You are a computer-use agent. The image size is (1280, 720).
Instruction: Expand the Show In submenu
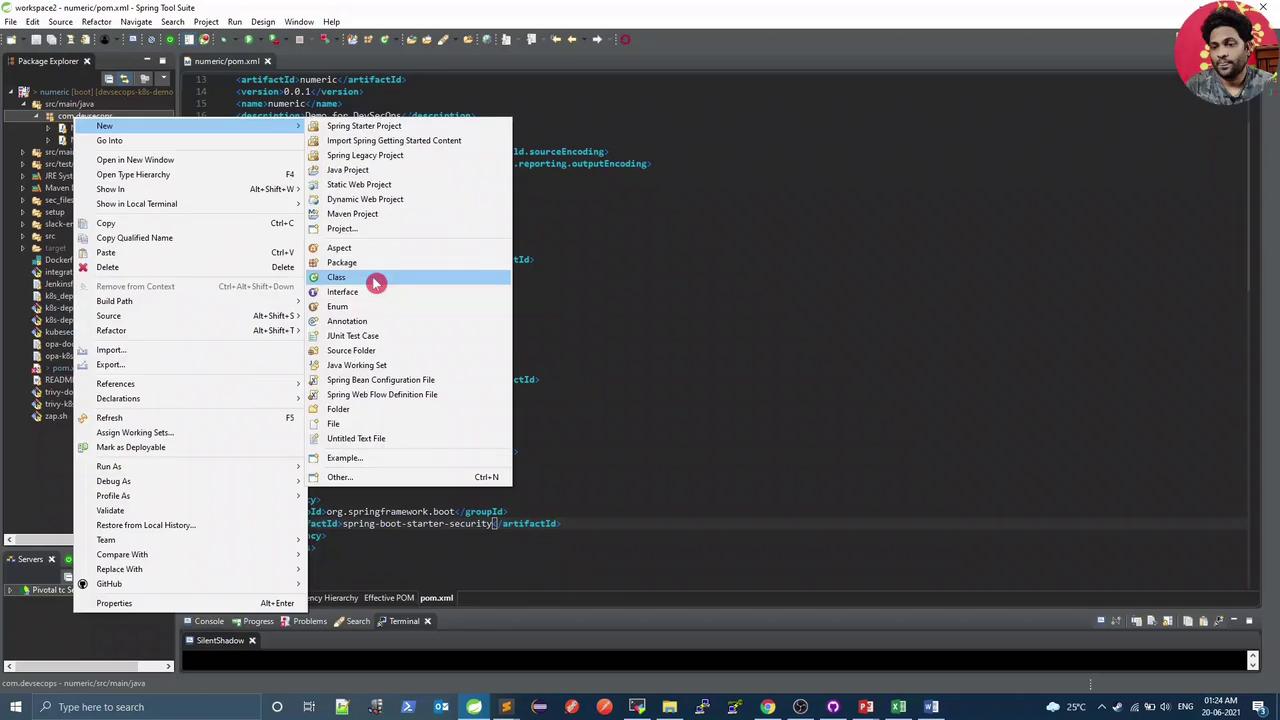coord(297,189)
